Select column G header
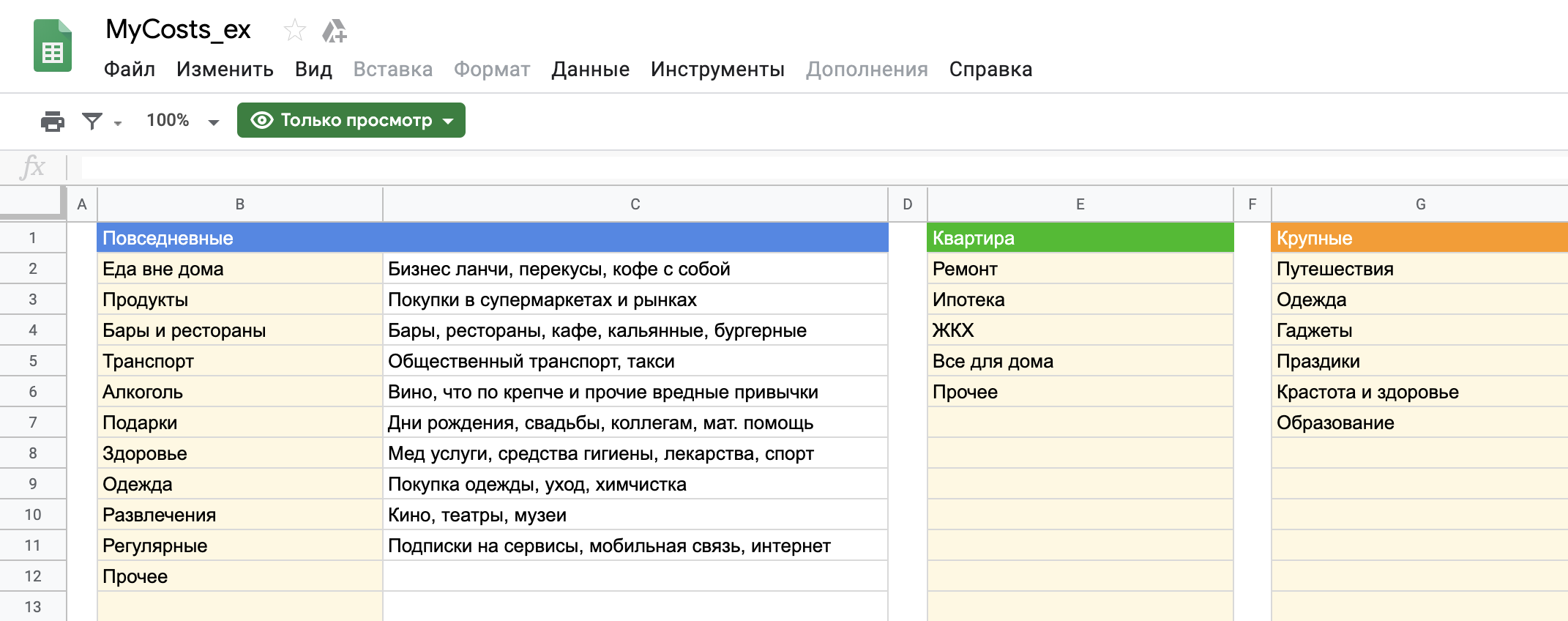The height and width of the screenshot is (621, 1568). click(1420, 204)
